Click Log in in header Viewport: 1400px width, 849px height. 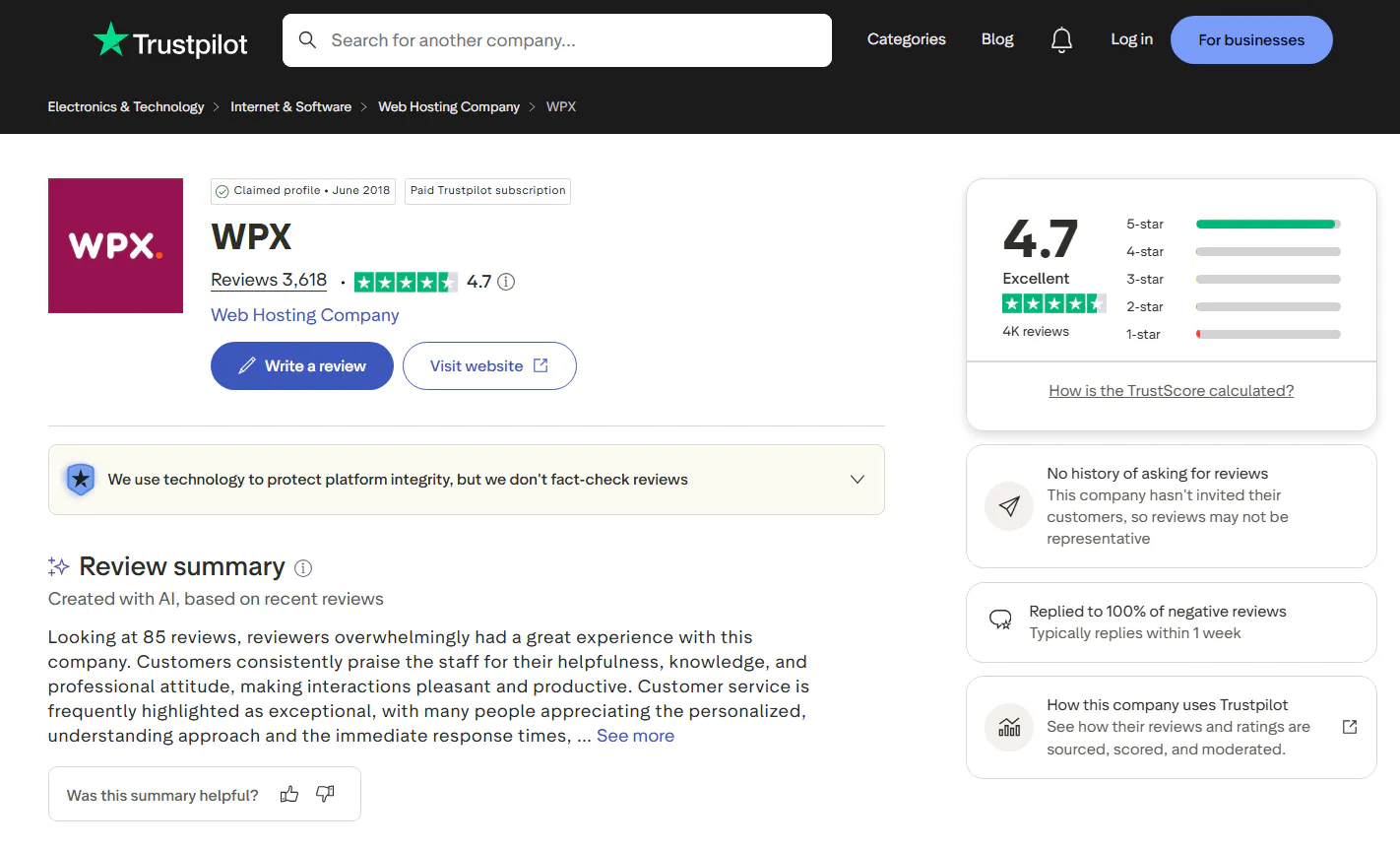[1131, 39]
